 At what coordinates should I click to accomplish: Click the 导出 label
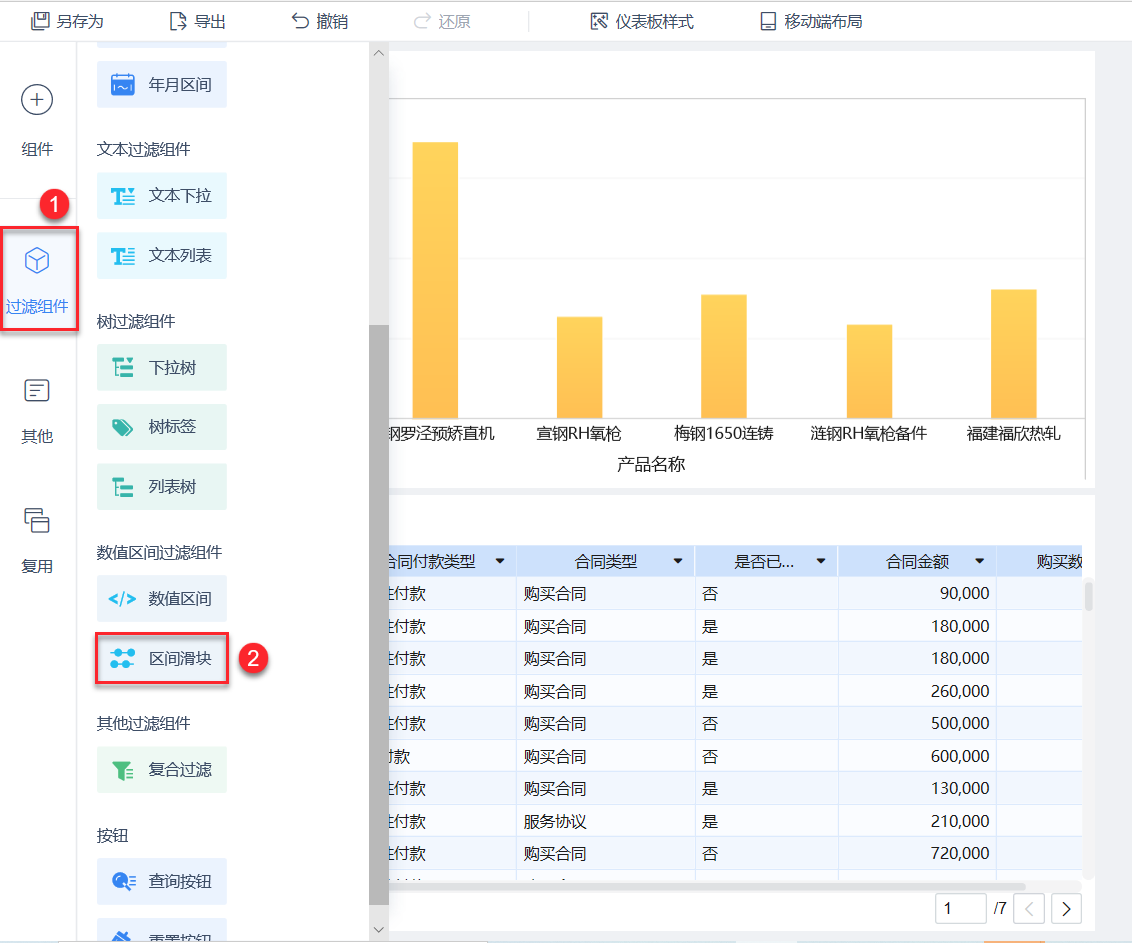(210, 22)
